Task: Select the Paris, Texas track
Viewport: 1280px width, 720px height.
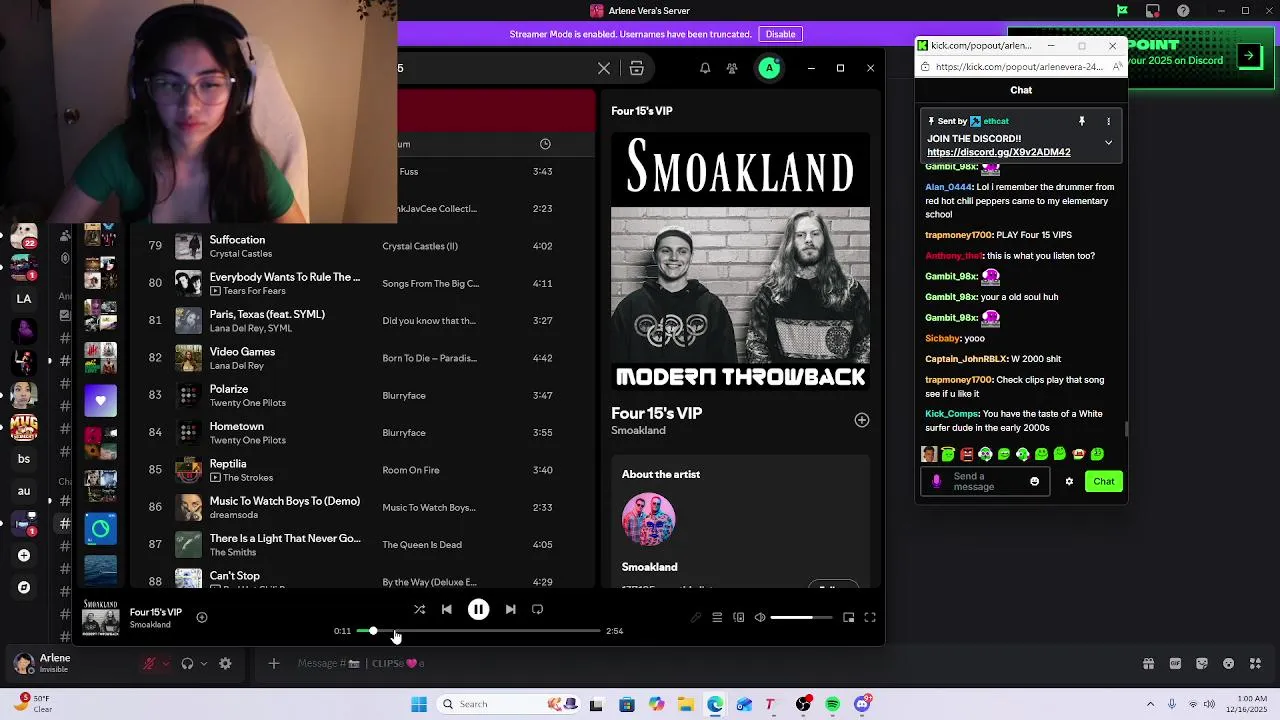Action: click(x=360, y=321)
